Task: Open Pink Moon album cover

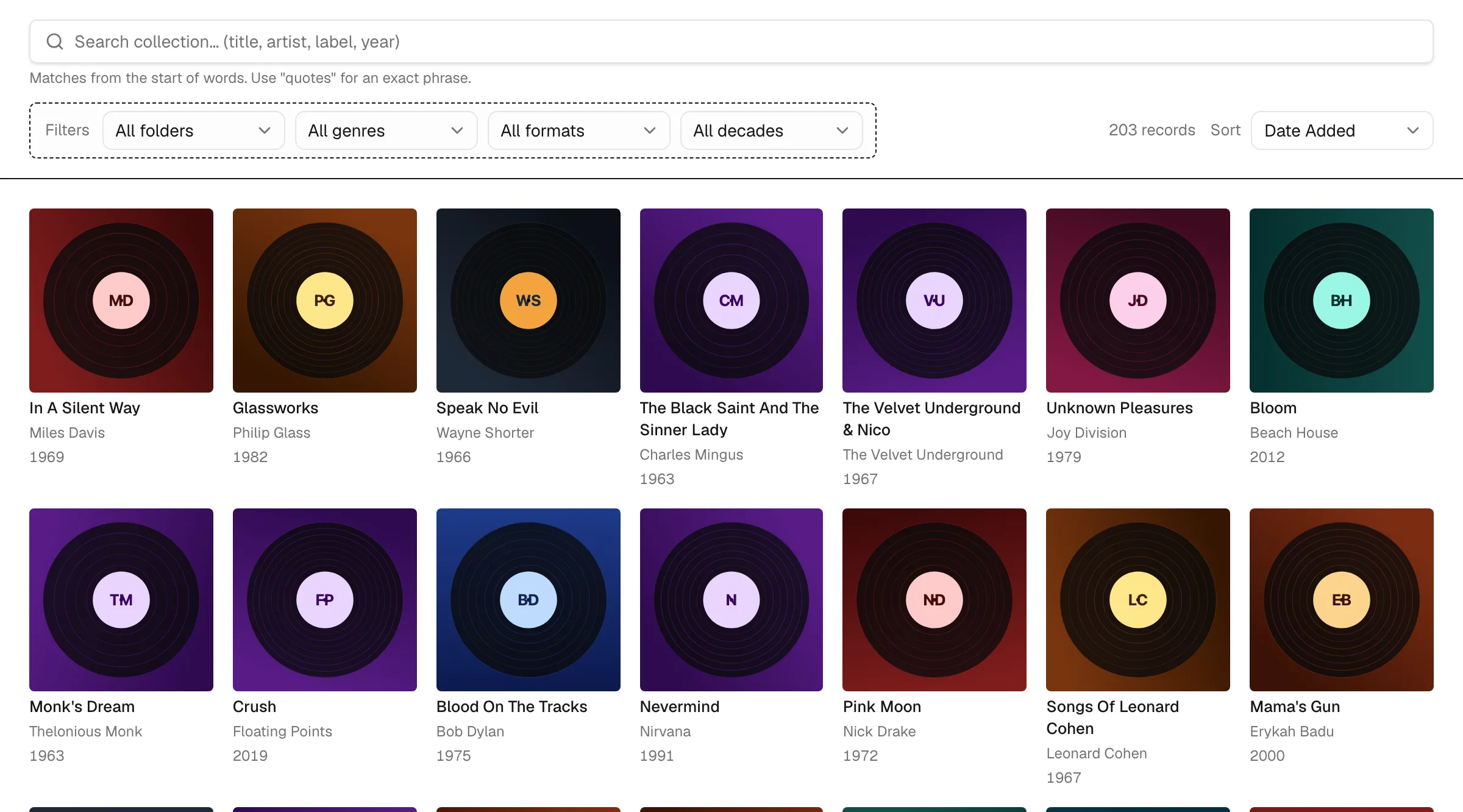Action: (x=934, y=600)
